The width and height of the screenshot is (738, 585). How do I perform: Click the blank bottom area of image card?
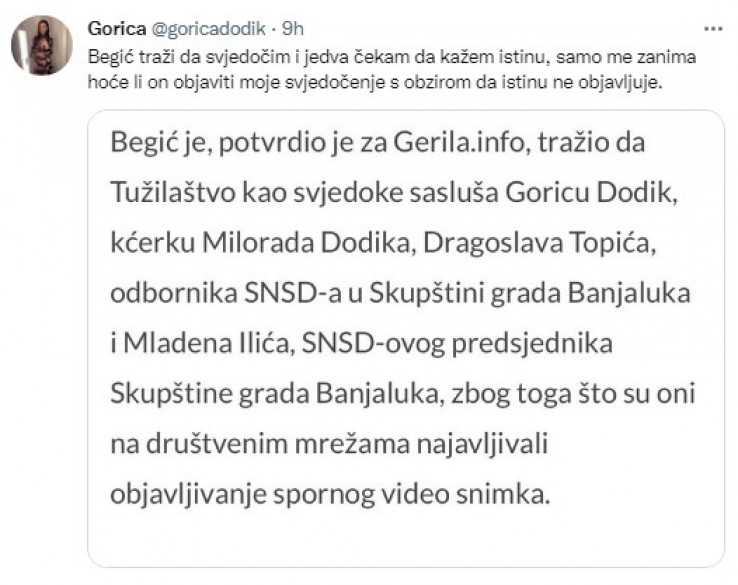(x=406, y=539)
